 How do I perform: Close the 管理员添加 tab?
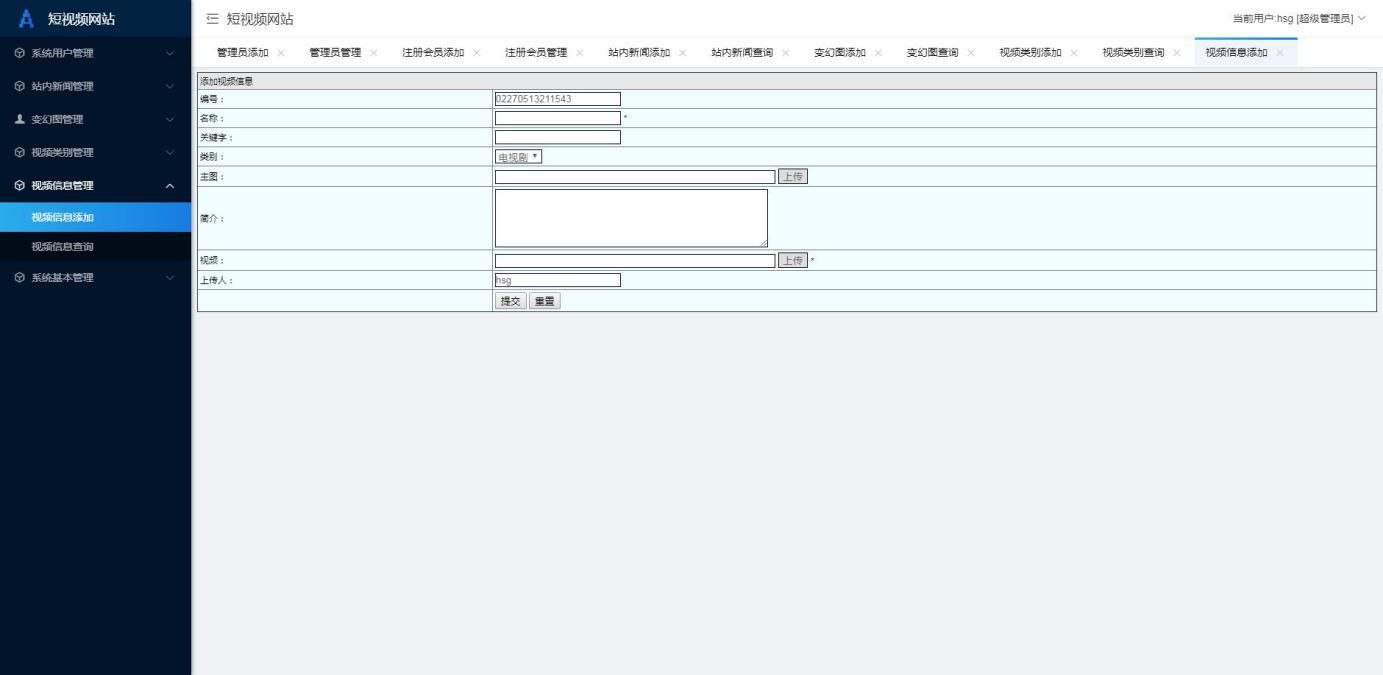pos(281,53)
